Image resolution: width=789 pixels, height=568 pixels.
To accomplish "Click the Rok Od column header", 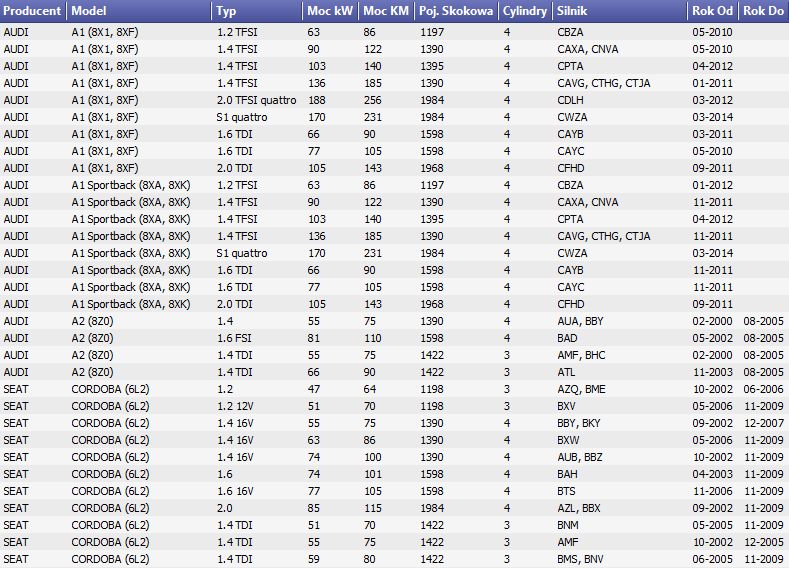I will [x=713, y=11].
